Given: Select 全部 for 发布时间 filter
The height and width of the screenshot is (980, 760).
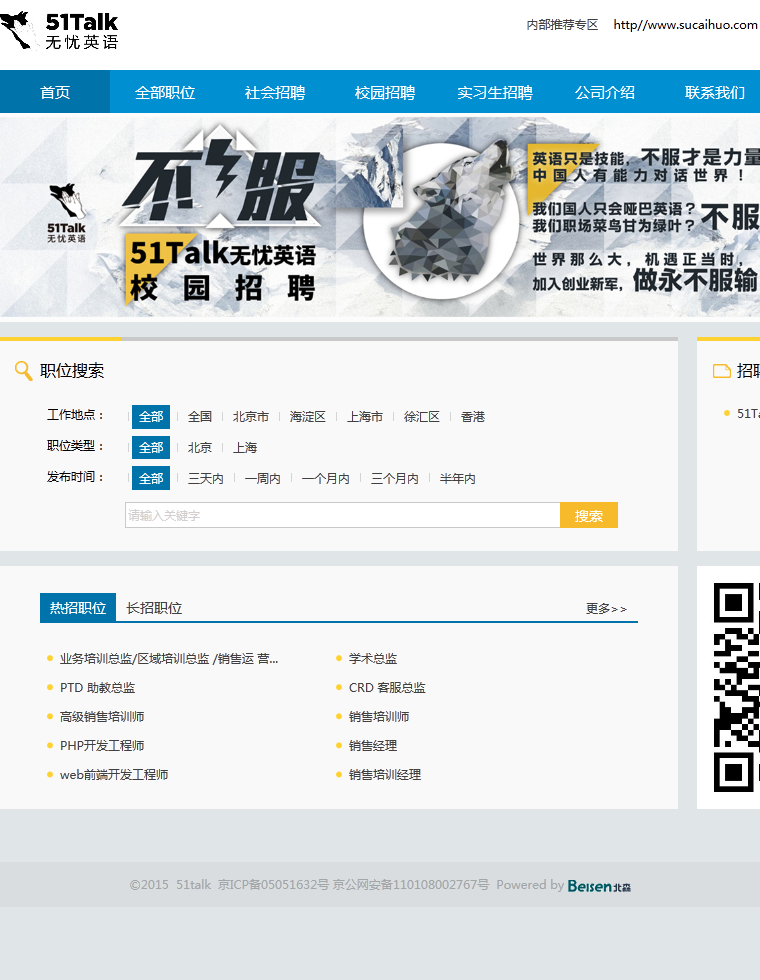Looking at the screenshot, I should pos(151,478).
